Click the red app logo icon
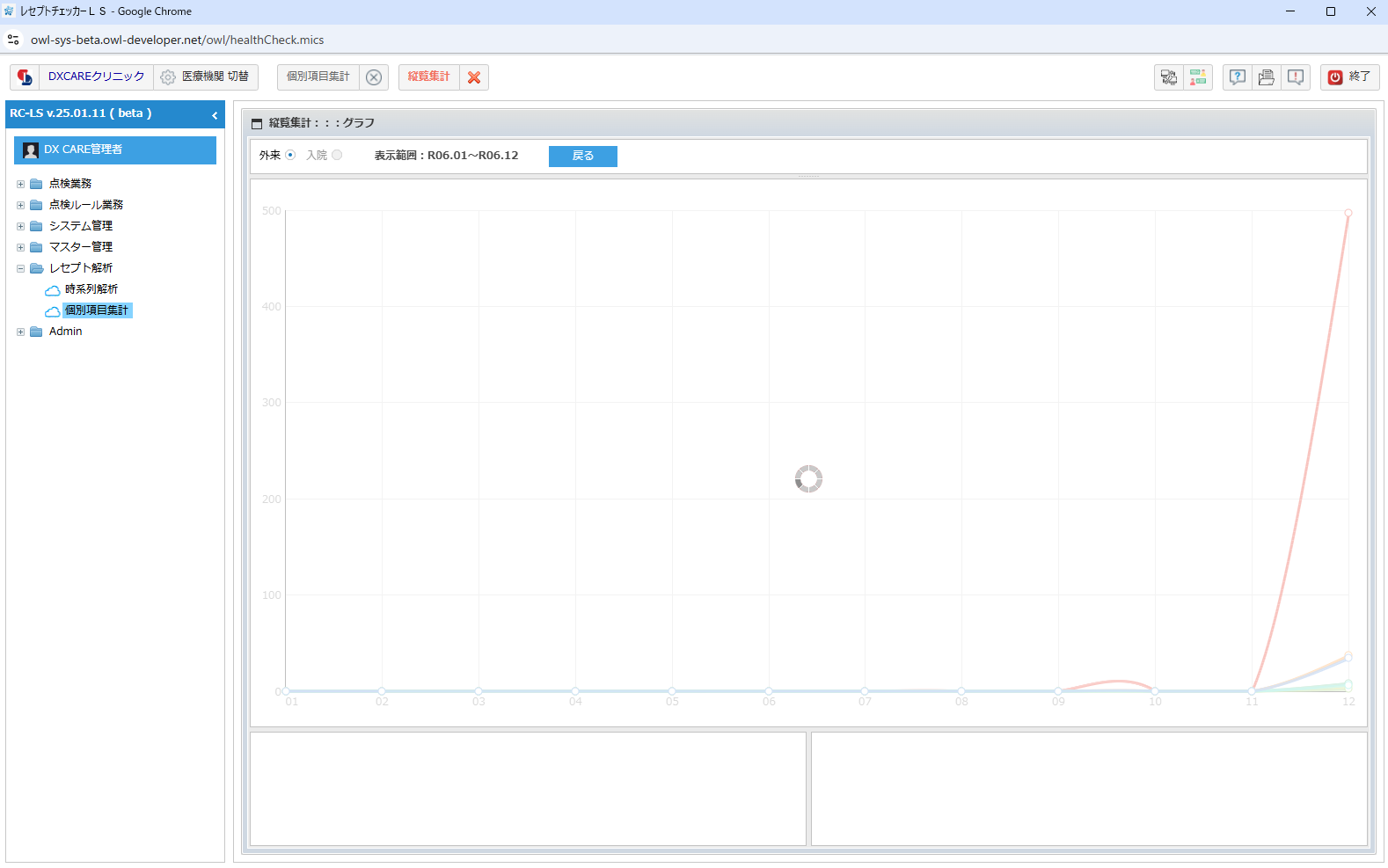The height and width of the screenshot is (868, 1388). click(x=25, y=77)
